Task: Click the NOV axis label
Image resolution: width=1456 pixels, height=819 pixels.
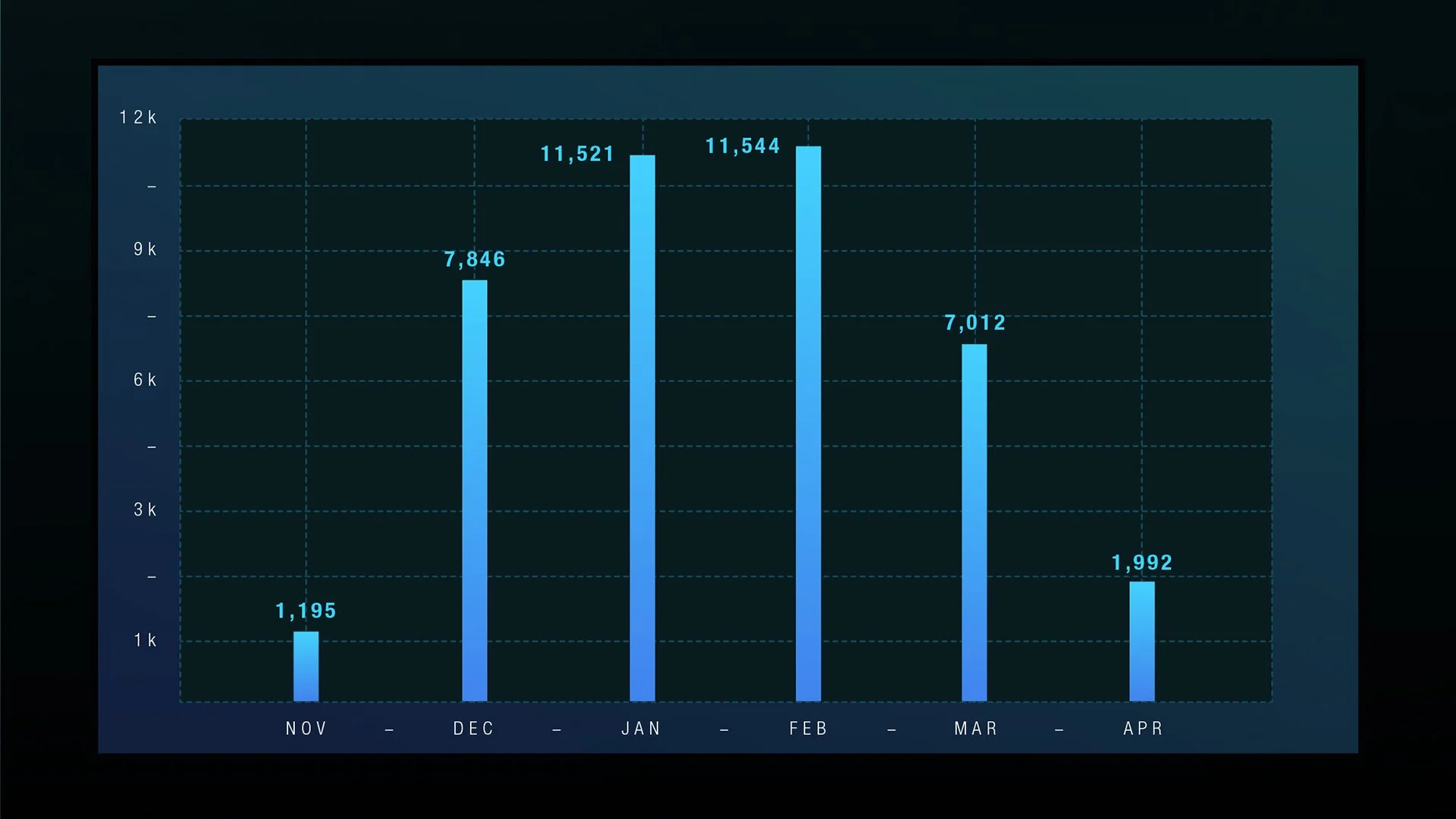Action: [306, 729]
